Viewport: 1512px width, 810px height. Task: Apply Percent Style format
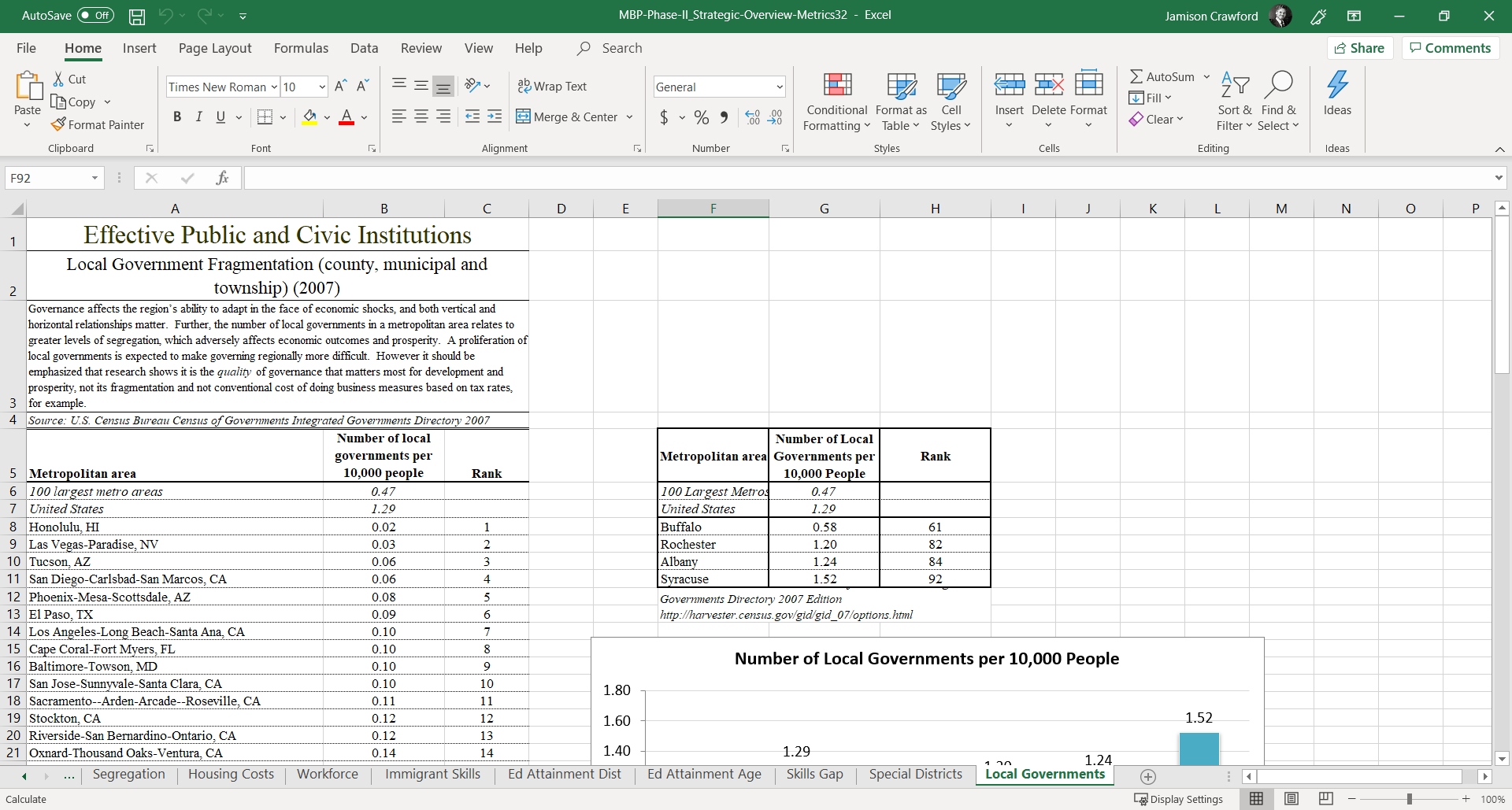pyautogui.click(x=702, y=117)
